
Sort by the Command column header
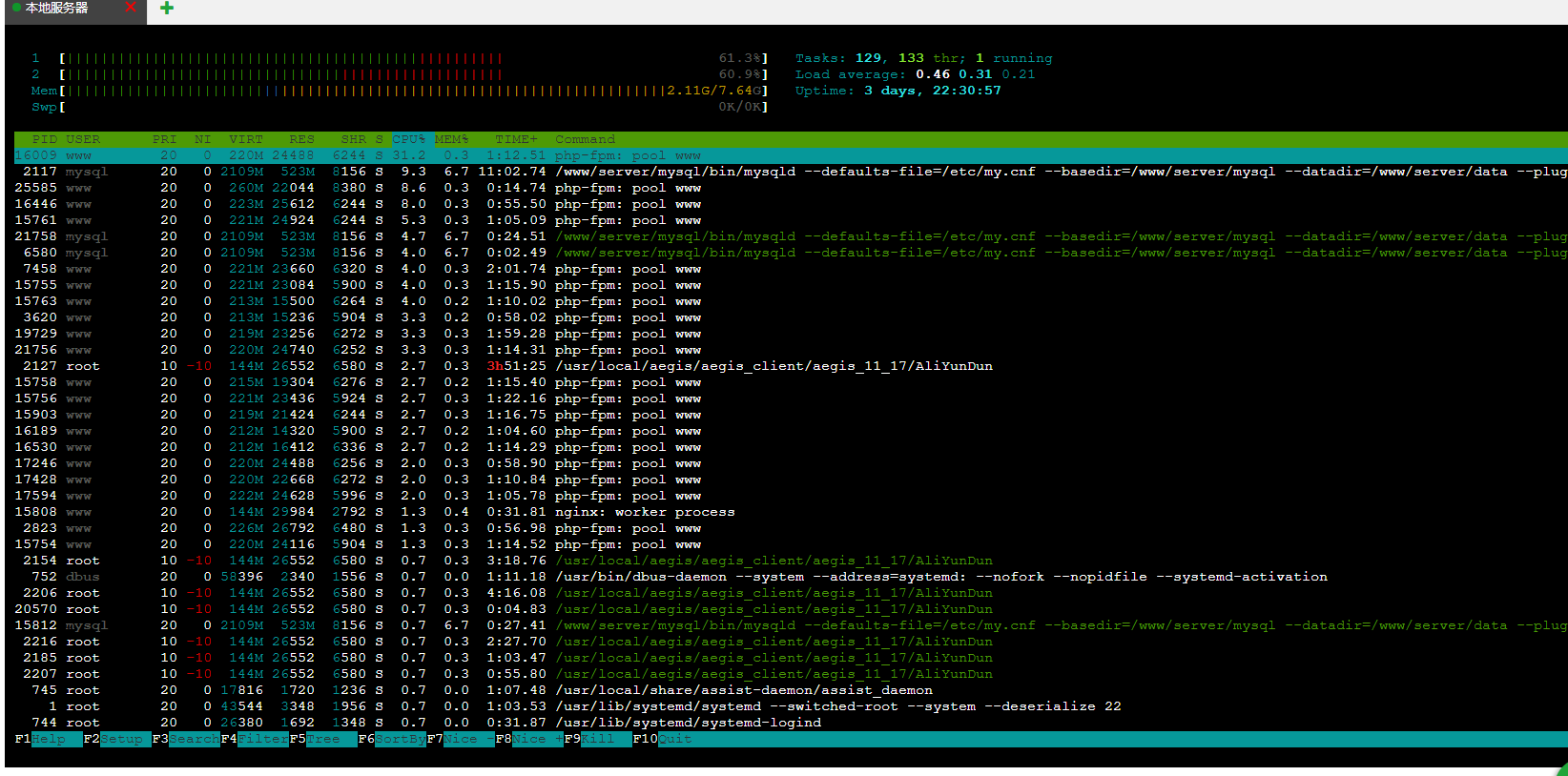coord(586,139)
